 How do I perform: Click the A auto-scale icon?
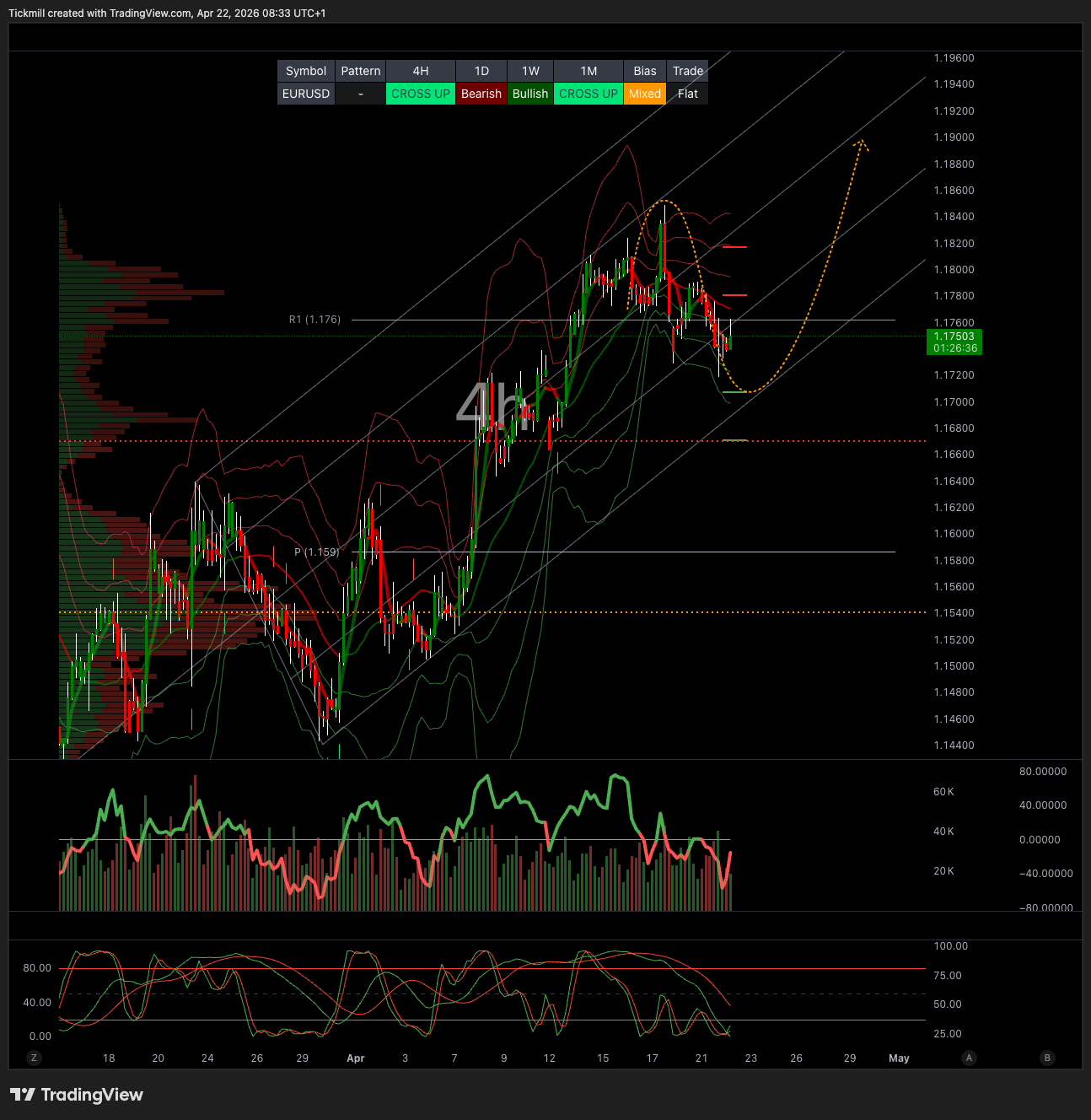(969, 1058)
